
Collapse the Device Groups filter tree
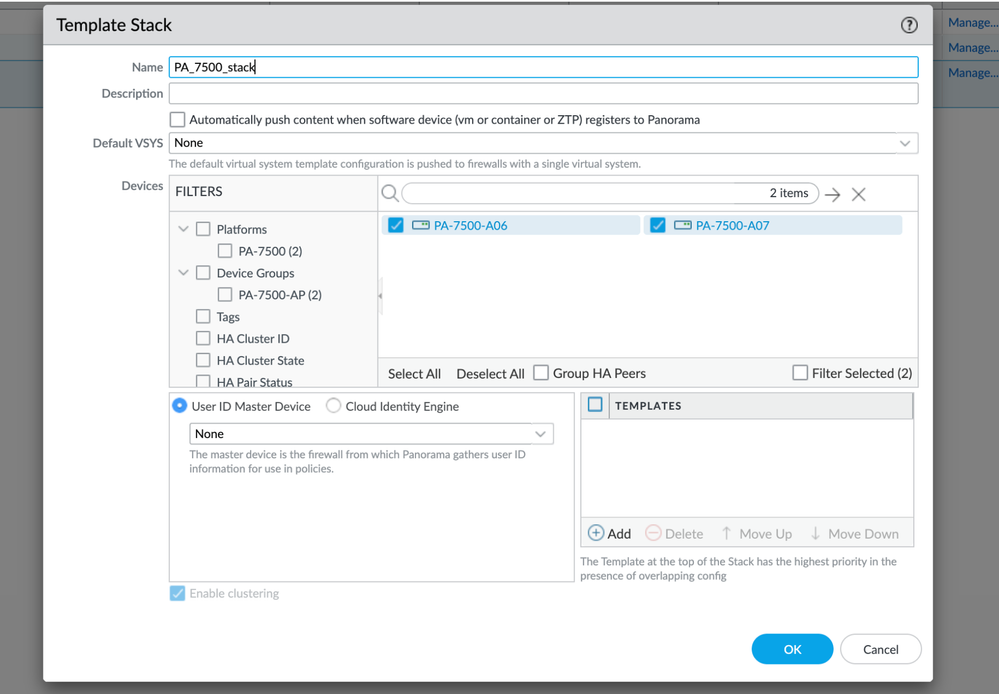pyautogui.click(x=183, y=273)
